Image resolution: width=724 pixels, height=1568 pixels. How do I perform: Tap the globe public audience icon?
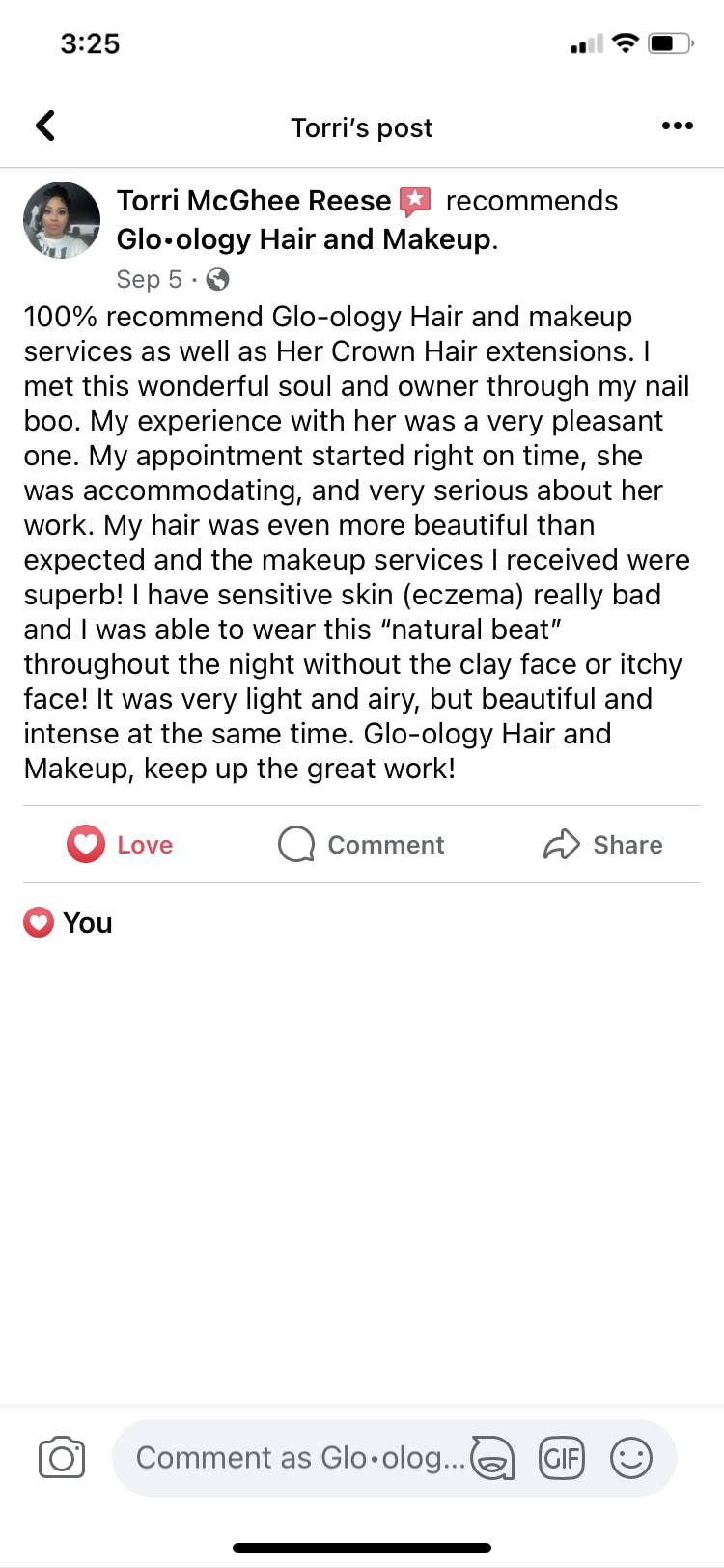coord(218,280)
